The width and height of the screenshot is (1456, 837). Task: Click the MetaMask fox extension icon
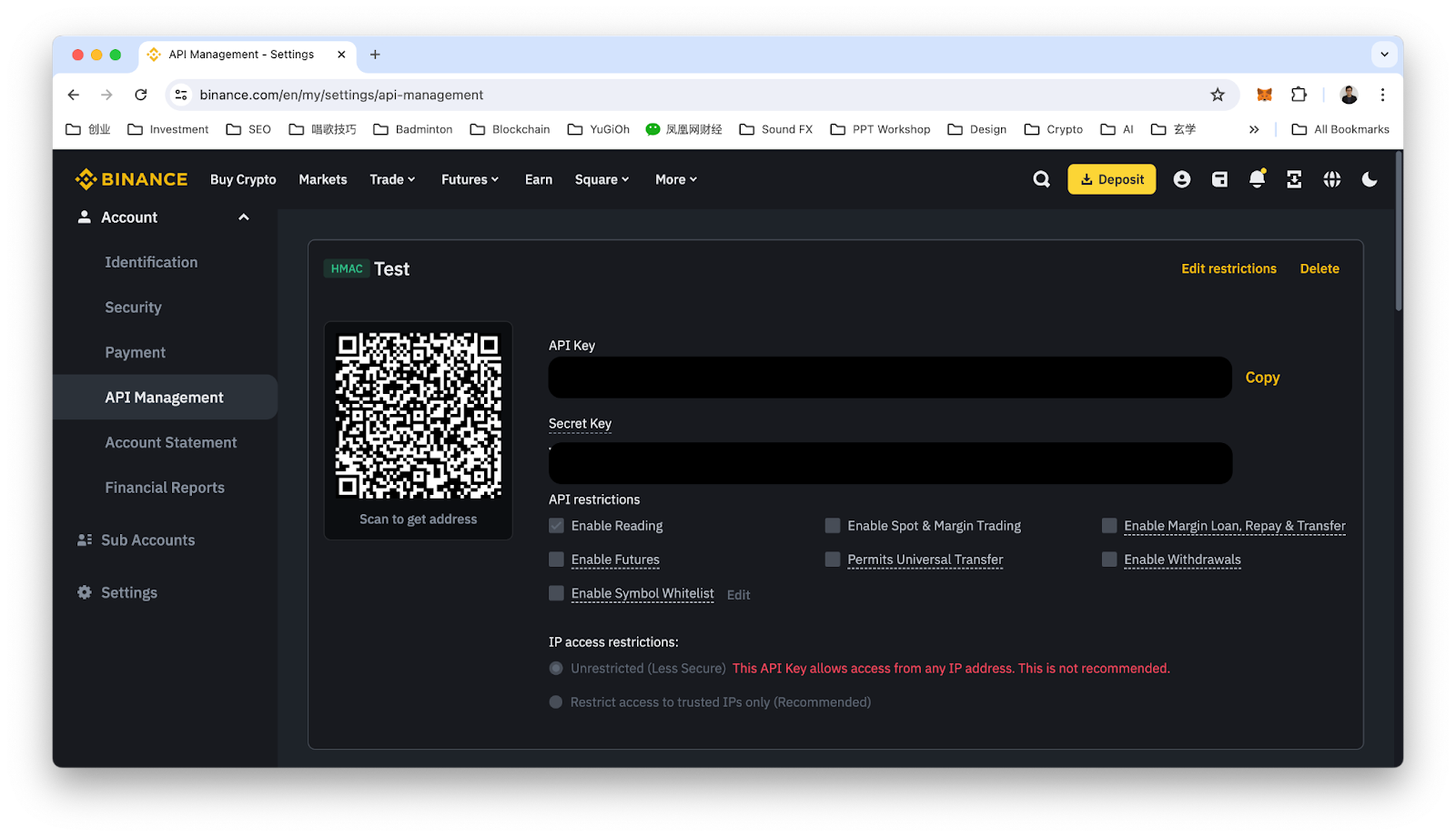tap(1264, 95)
